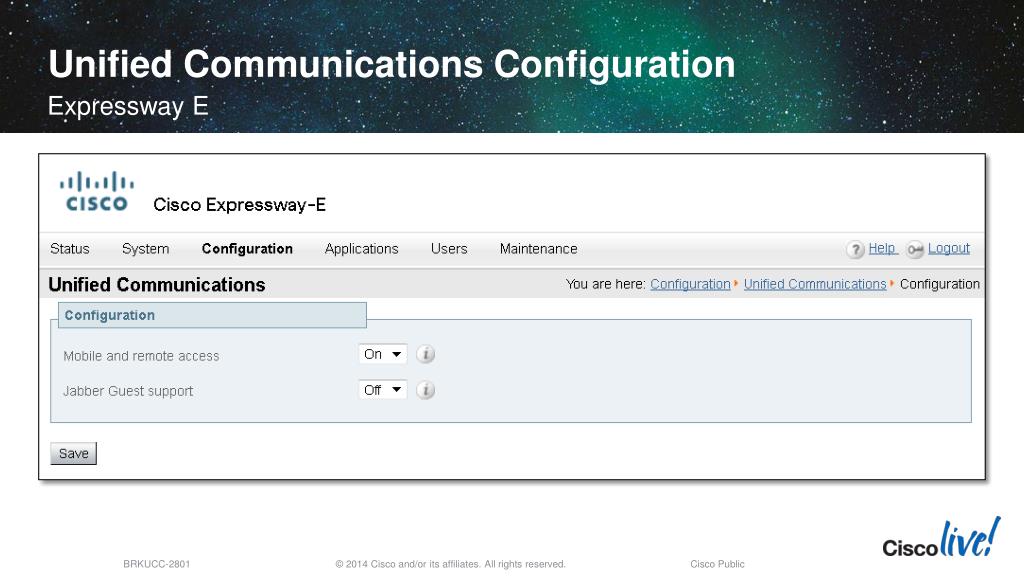Click the Cisco Expressway-E product title
The width and height of the screenshot is (1024, 576).
tap(240, 205)
